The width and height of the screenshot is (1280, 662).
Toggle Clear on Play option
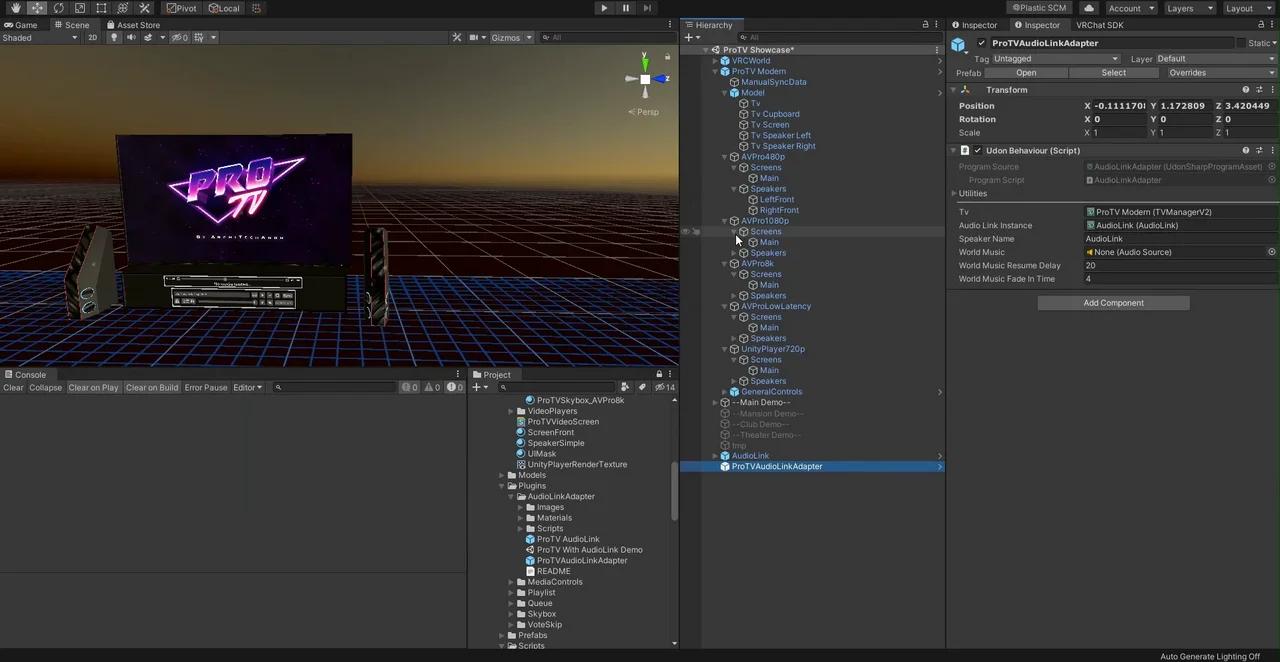93,388
